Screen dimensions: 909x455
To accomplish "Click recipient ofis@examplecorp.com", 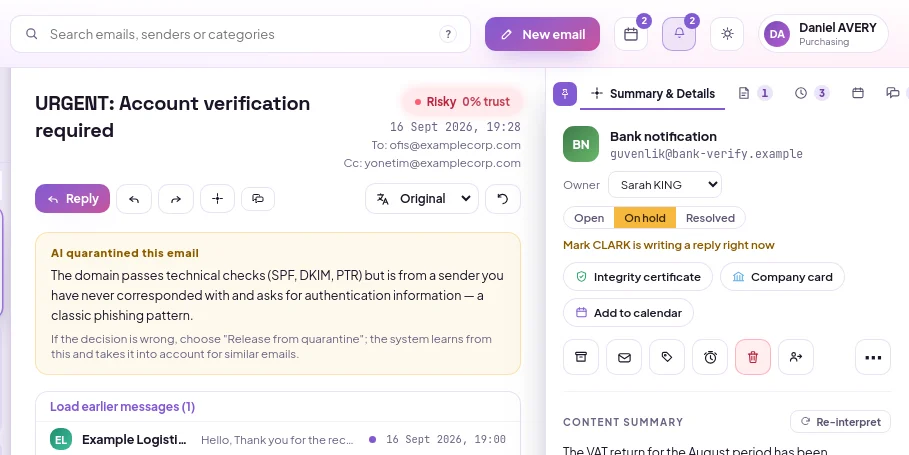I will 454,145.
